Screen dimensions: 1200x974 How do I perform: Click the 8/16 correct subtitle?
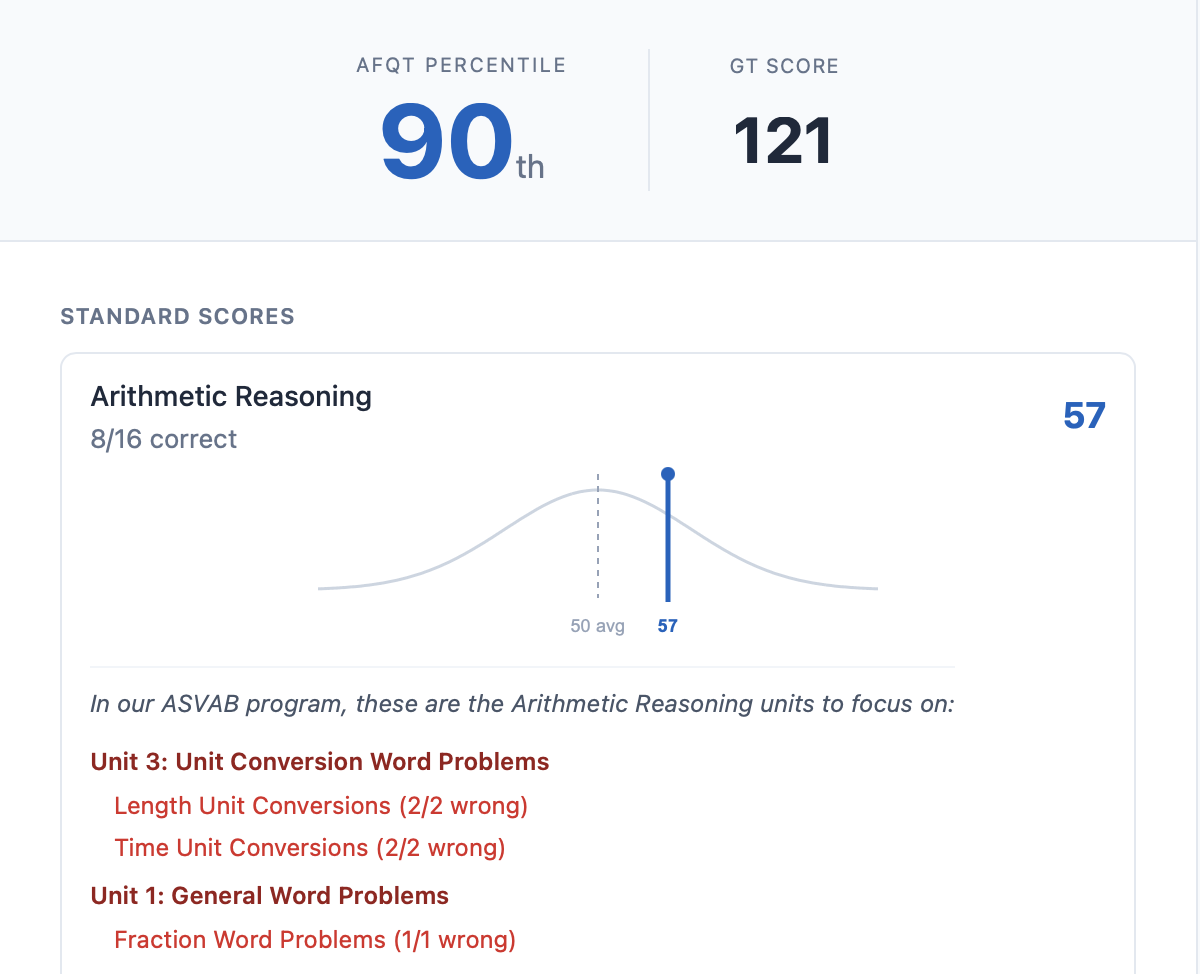coord(164,439)
